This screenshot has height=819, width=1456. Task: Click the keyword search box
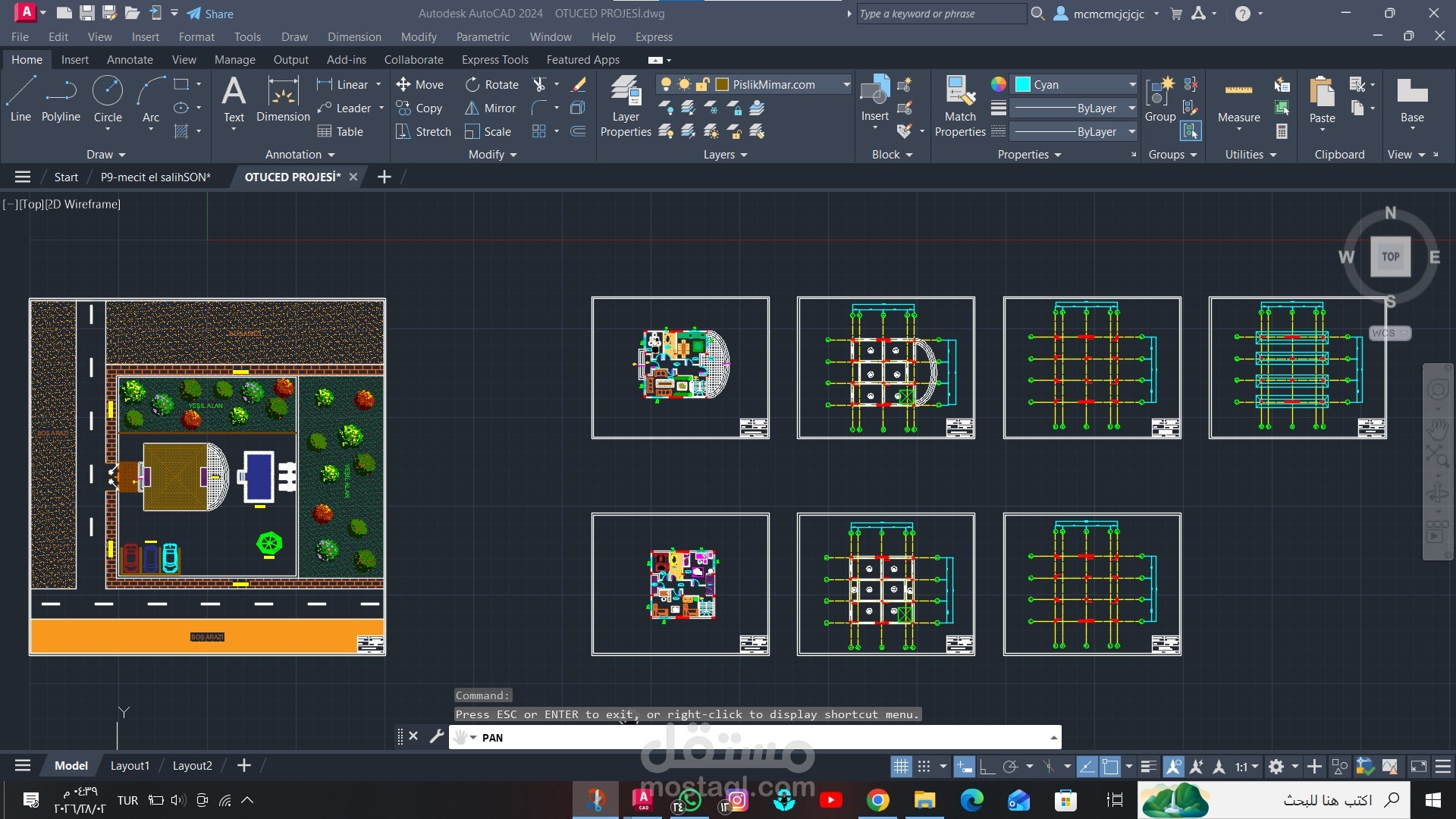(941, 14)
